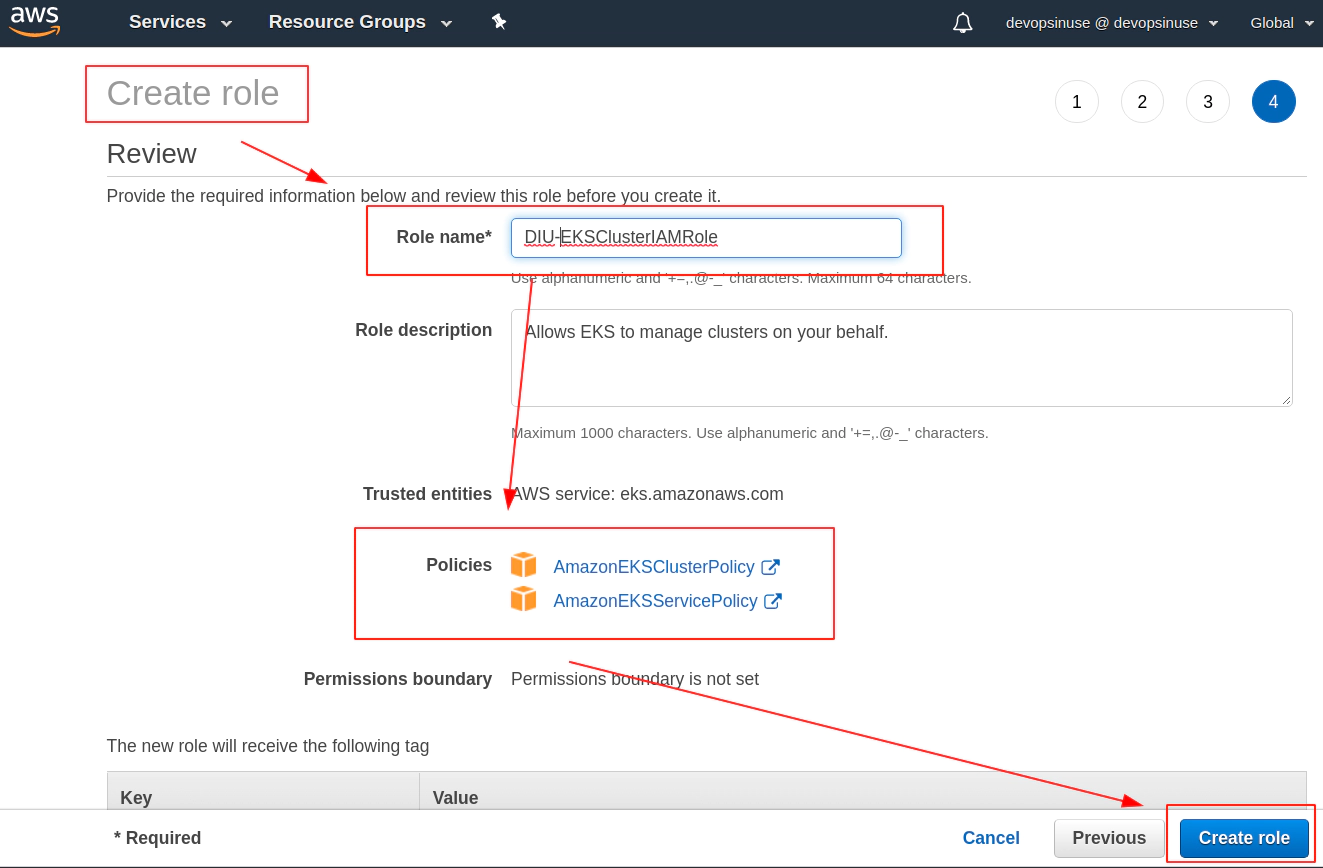Image resolution: width=1323 pixels, height=868 pixels.
Task: Click into the Role description textarea
Action: (x=901, y=358)
